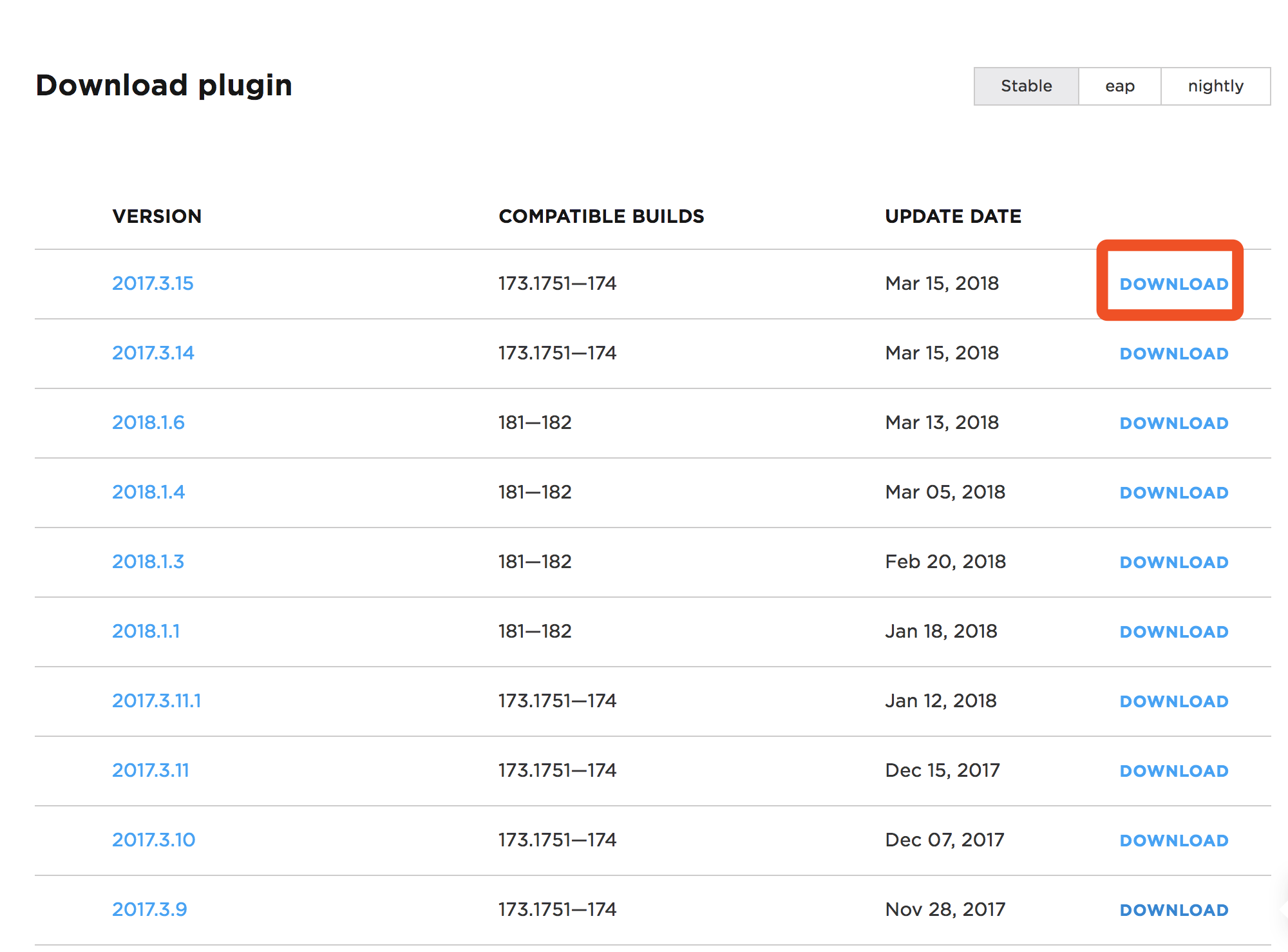Screen dimensions: 1288x952
Task: Select builds 181—182 in the 2018.1.3 row
Action: click(535, 562)
